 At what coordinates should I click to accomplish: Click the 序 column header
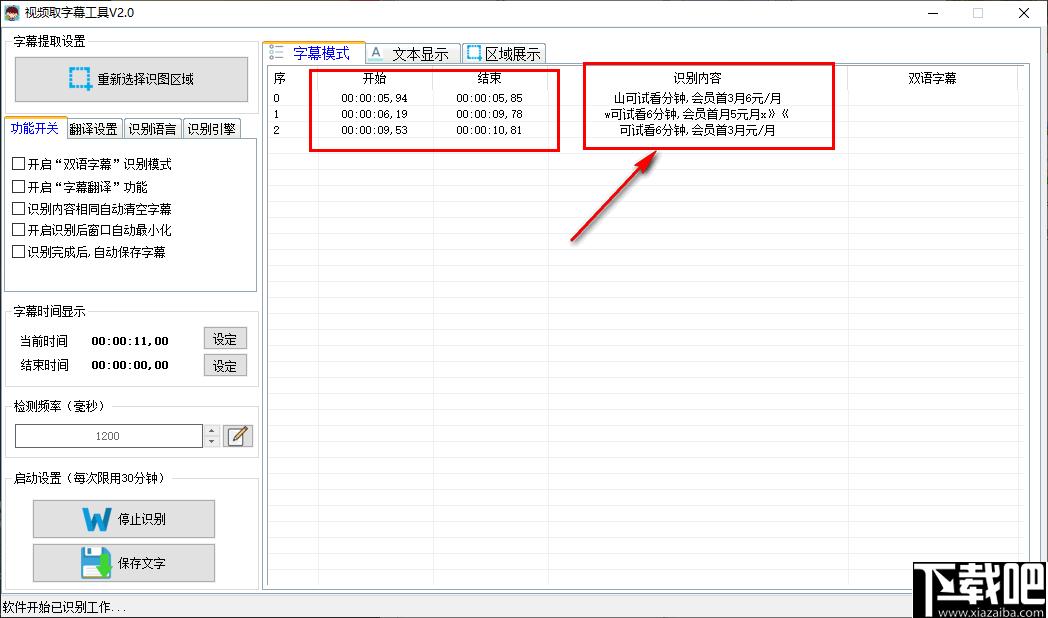tap(279, 78)
